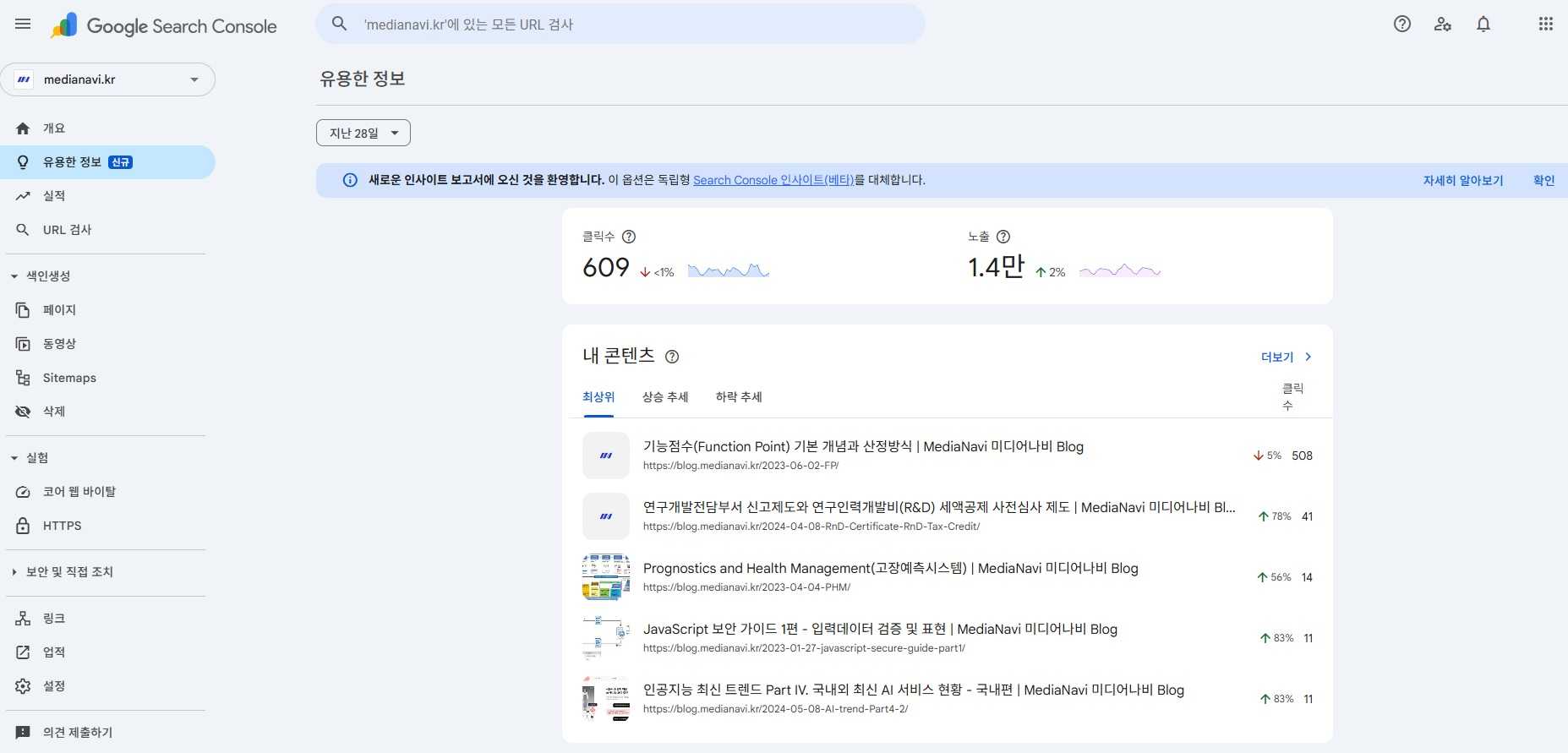Open the Search Console 인사이트(베타) link
Image resolution: width=1568 pixels, height=753 pixels.
click(x=773, y=180)
